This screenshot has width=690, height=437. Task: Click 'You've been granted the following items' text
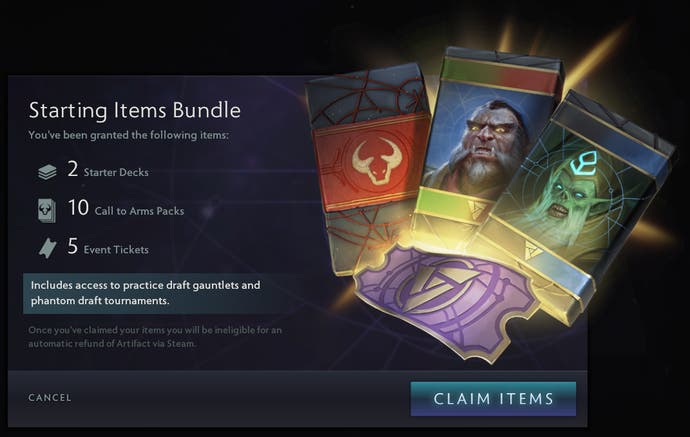tap(128, 135)
